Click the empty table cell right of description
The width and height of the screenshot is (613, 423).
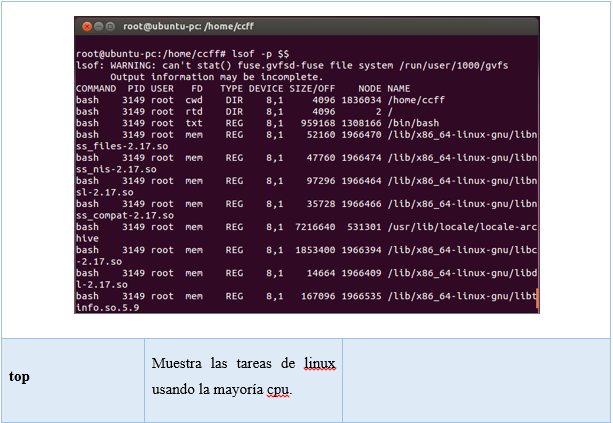click(x=476, y=380)
